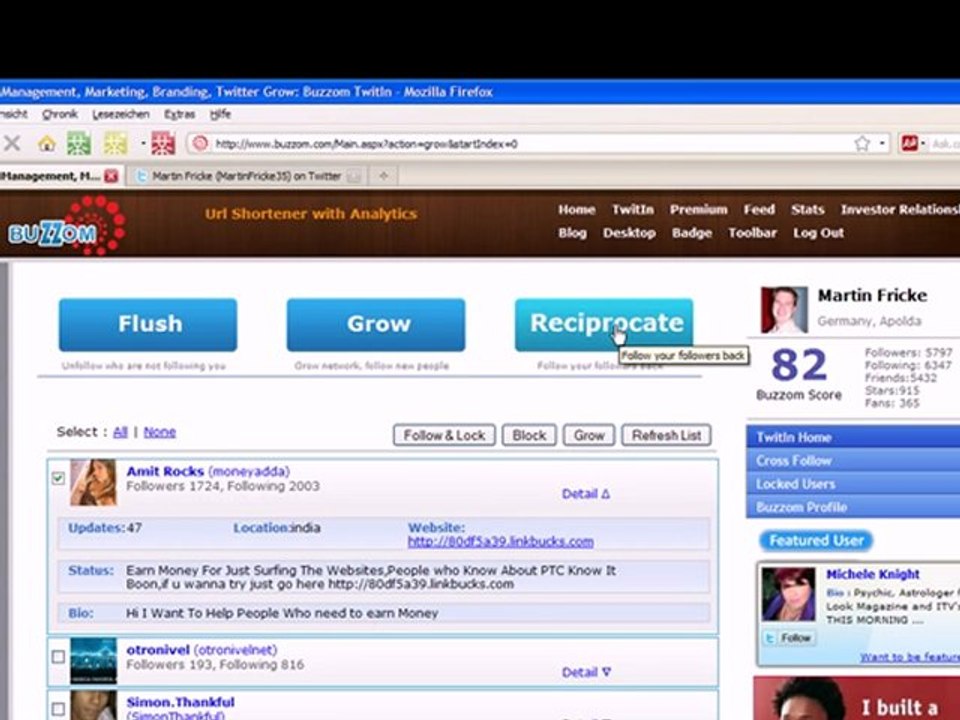Open the Premium nav link
This screenshot has width=960, height=720.
click(x=698, y=209)
